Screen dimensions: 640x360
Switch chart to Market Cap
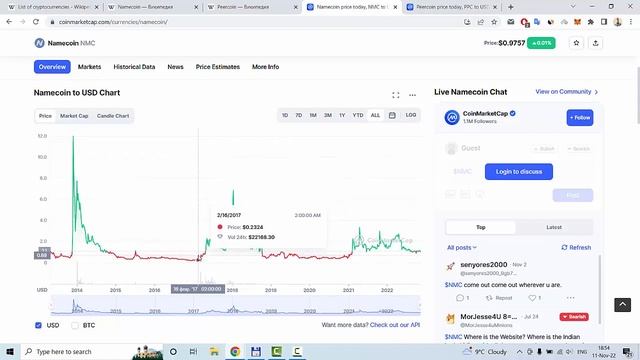pos(74,116)
